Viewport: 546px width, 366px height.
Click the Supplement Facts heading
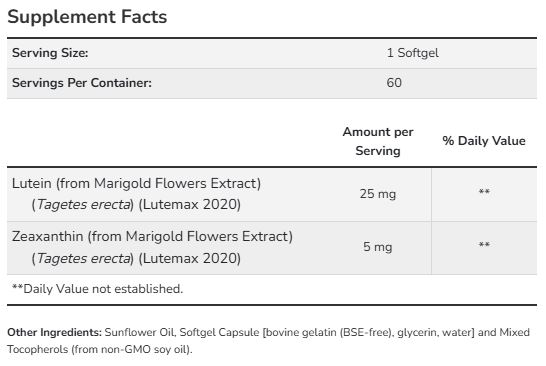click(x=87, y=17)
